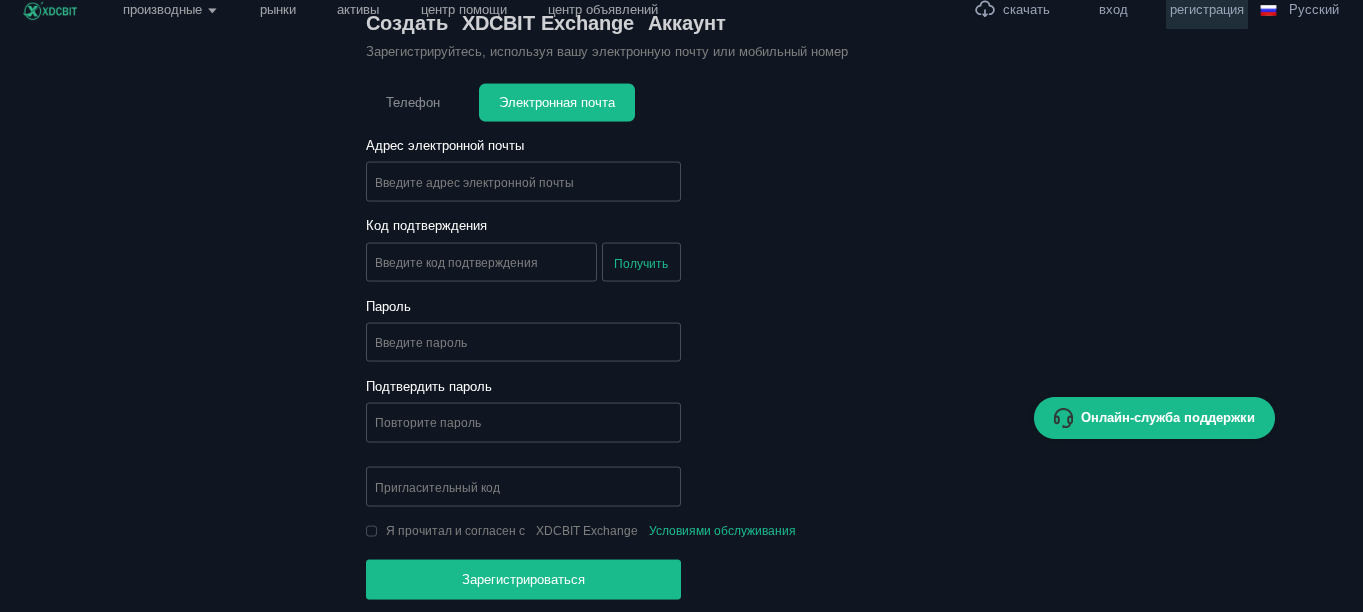Click the вход login link

pyautogui.click(x=1113, y=10)
